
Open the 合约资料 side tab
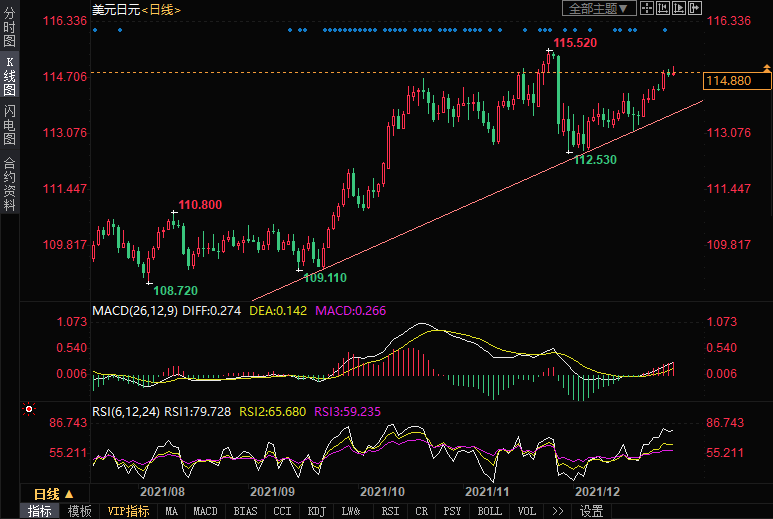[x=10, y=183]
